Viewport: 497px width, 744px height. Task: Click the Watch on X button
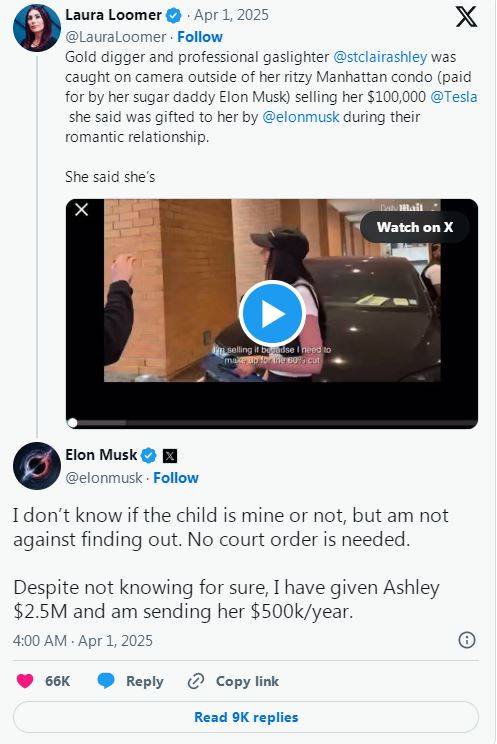[x=415, y=227]
